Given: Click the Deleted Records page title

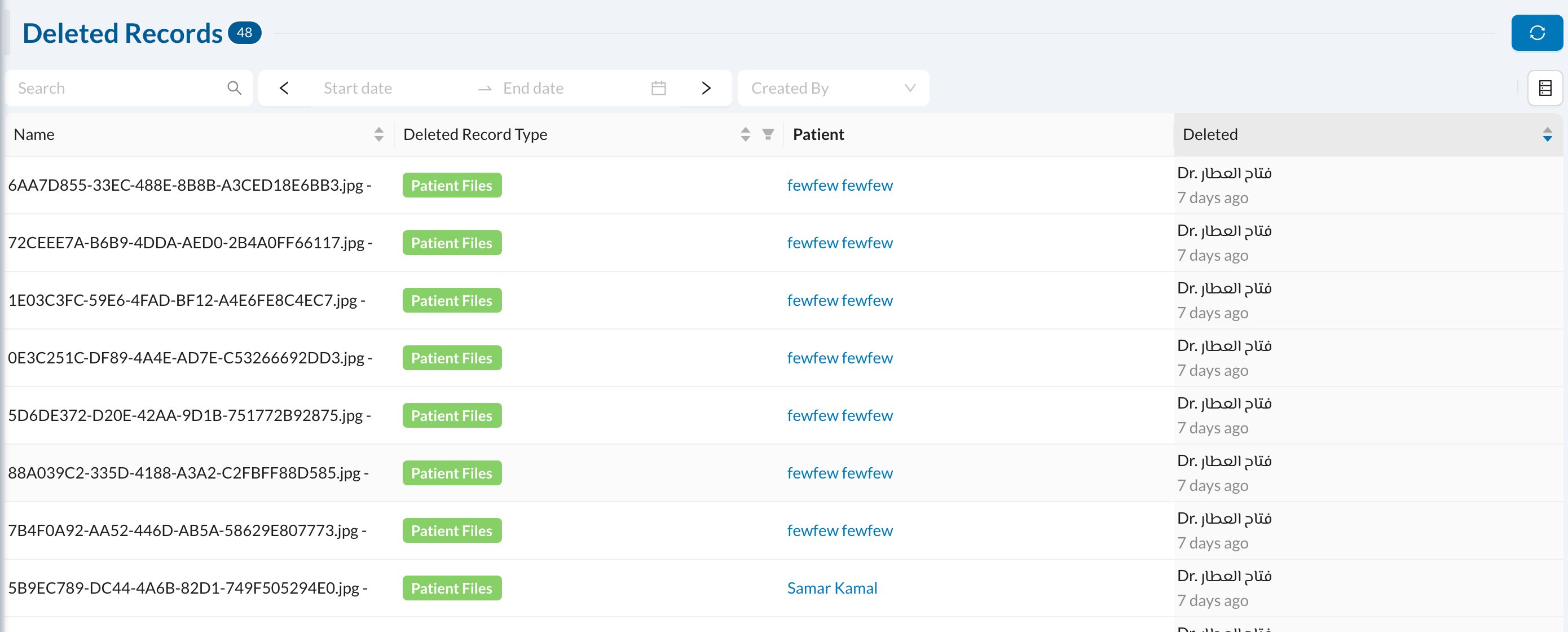Looking at the screenshot, I should pyautogui.click(x=122, y=33).
